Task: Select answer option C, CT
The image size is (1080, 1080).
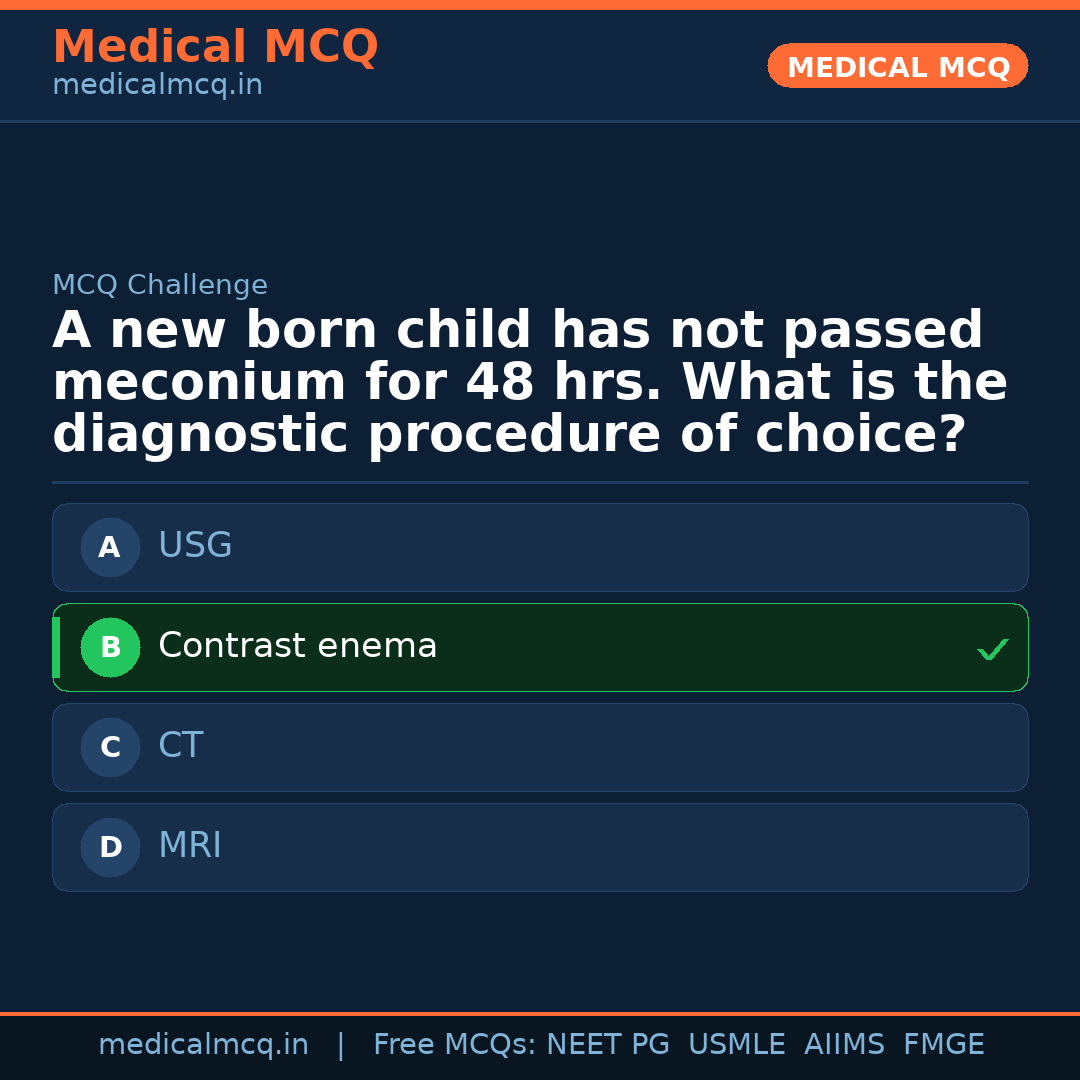Action: (x=540, y=747)
